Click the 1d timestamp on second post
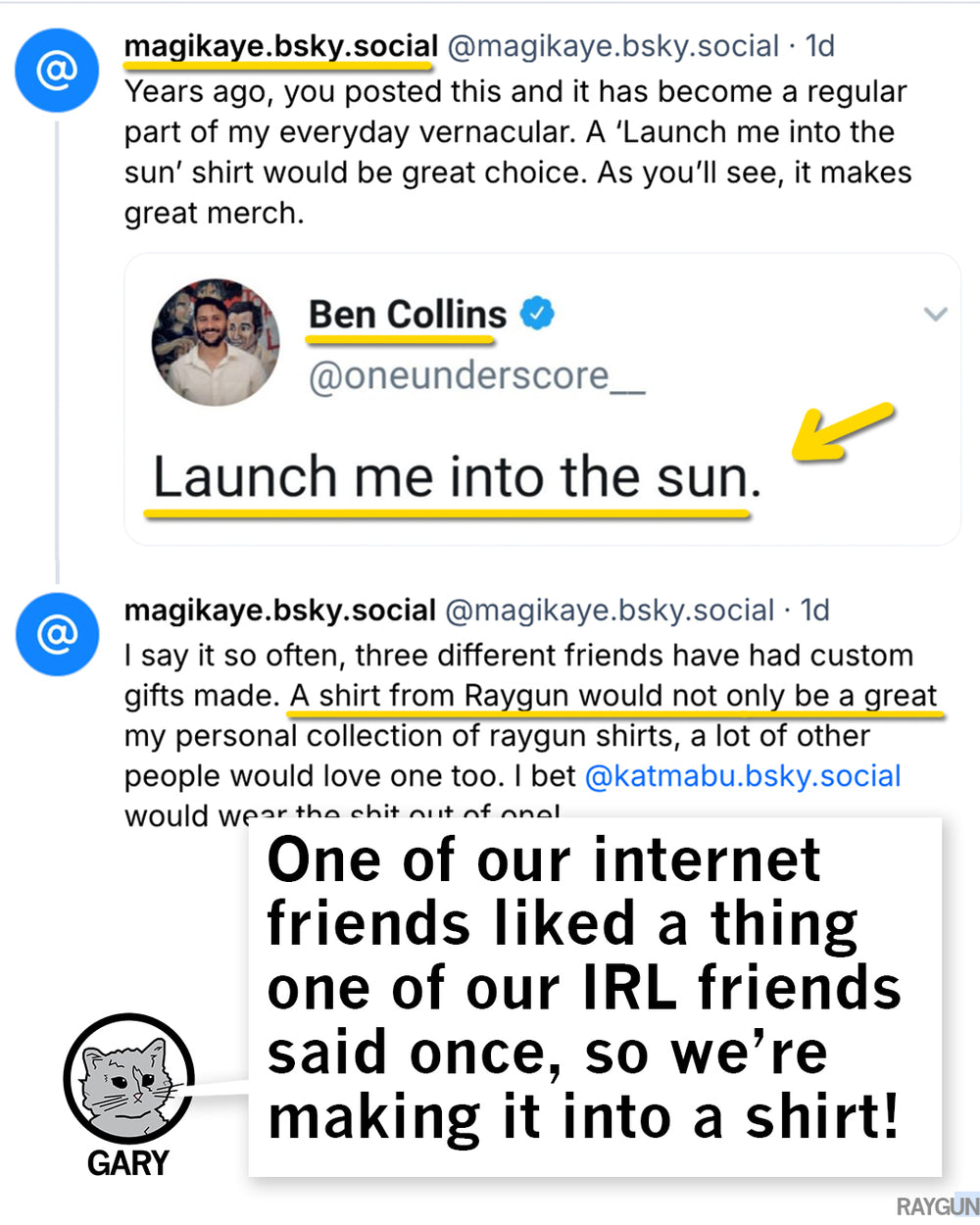This screenshot has height=1225, width=980. point(813,610)
